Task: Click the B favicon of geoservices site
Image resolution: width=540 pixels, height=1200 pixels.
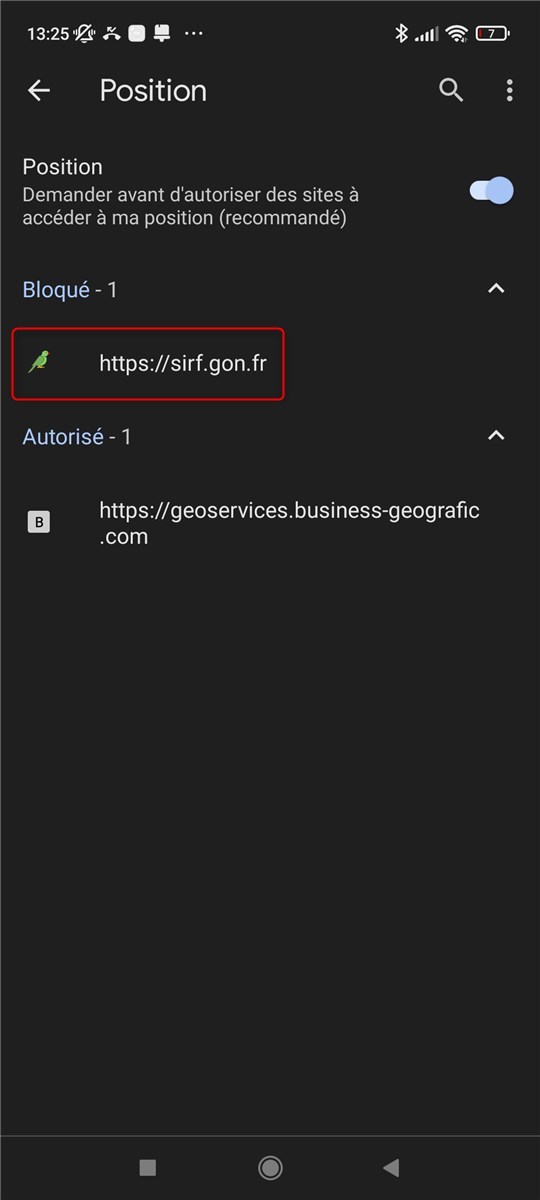Action: 39,522
